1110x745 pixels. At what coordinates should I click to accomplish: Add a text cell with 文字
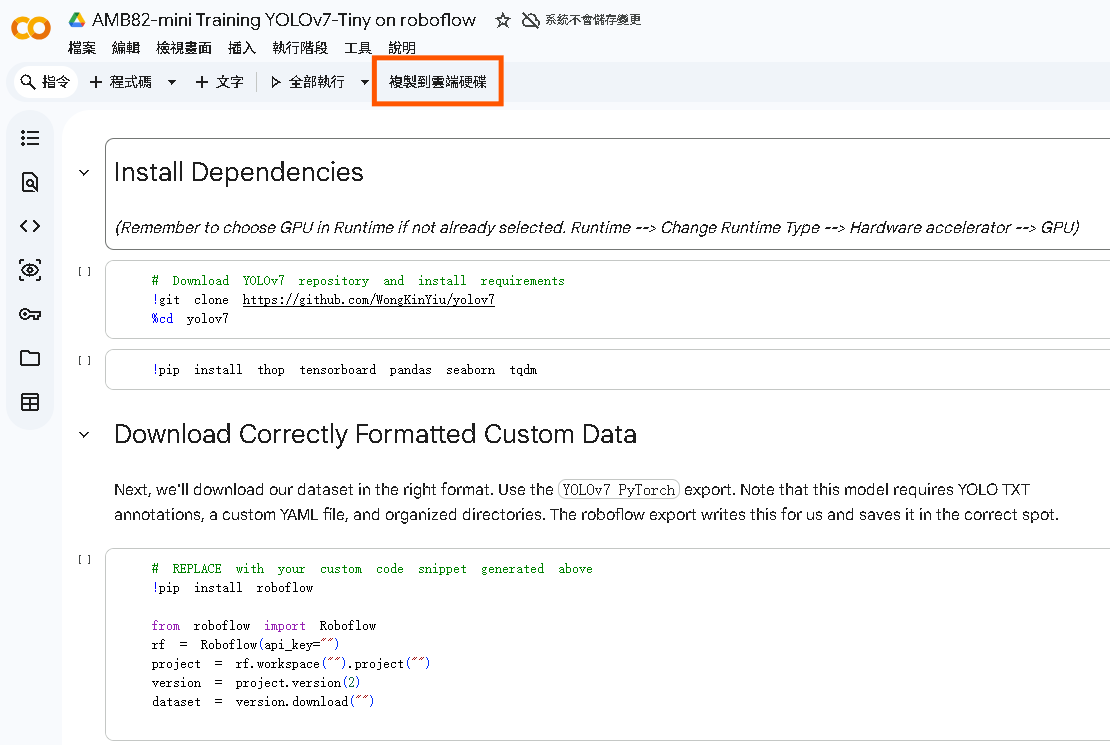pyautogui.click(x=219, y=82)
